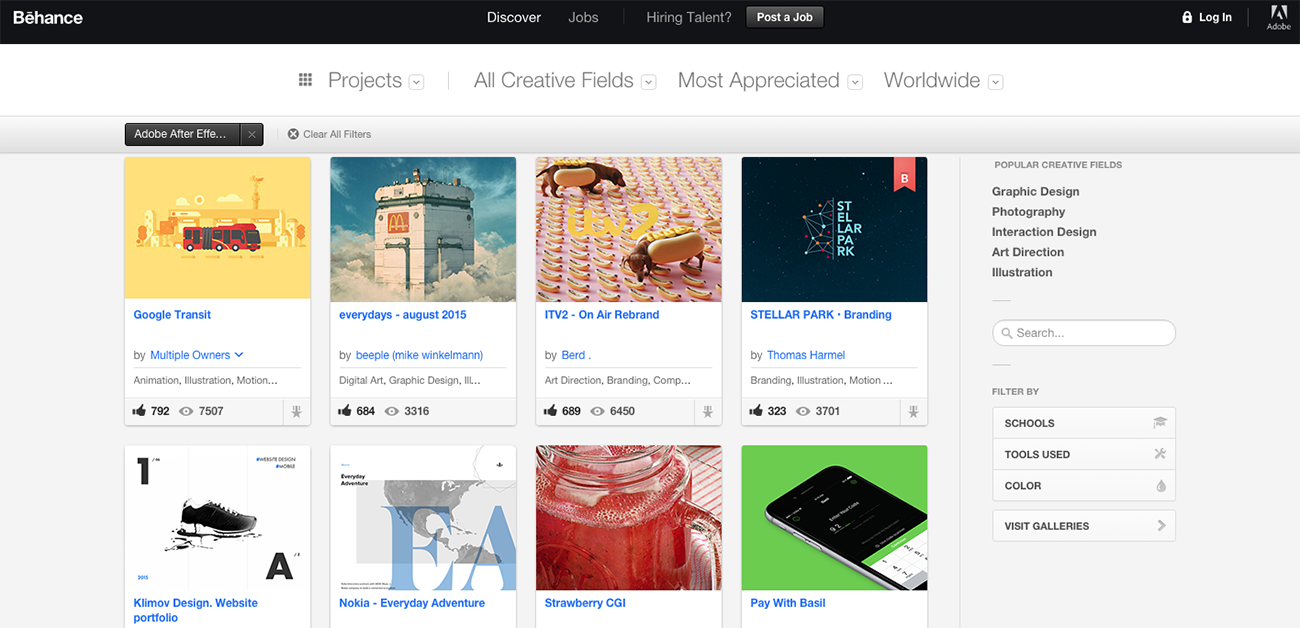1300x628 pixels.
Task: Click Clear All Filters
Action: pyautogui.click(x=337, y=134)
